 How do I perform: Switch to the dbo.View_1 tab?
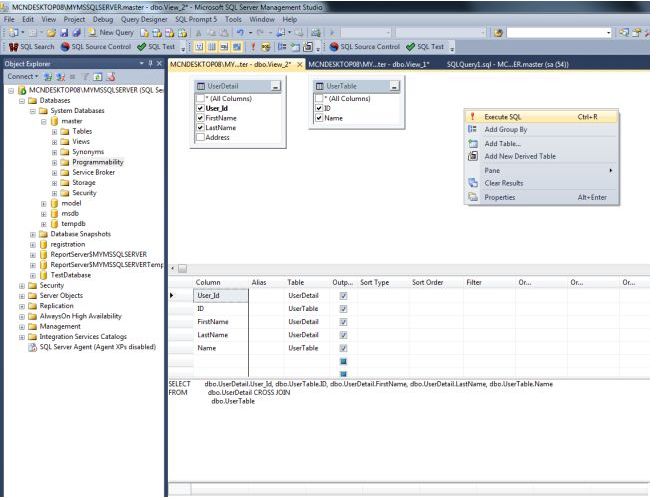pos(369,64)
